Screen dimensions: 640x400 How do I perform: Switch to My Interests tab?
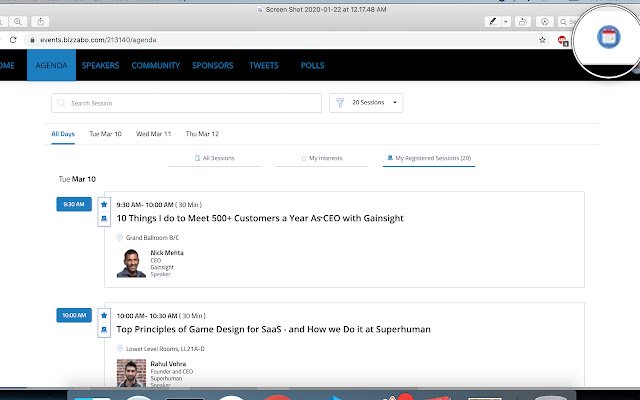point(322,158)
